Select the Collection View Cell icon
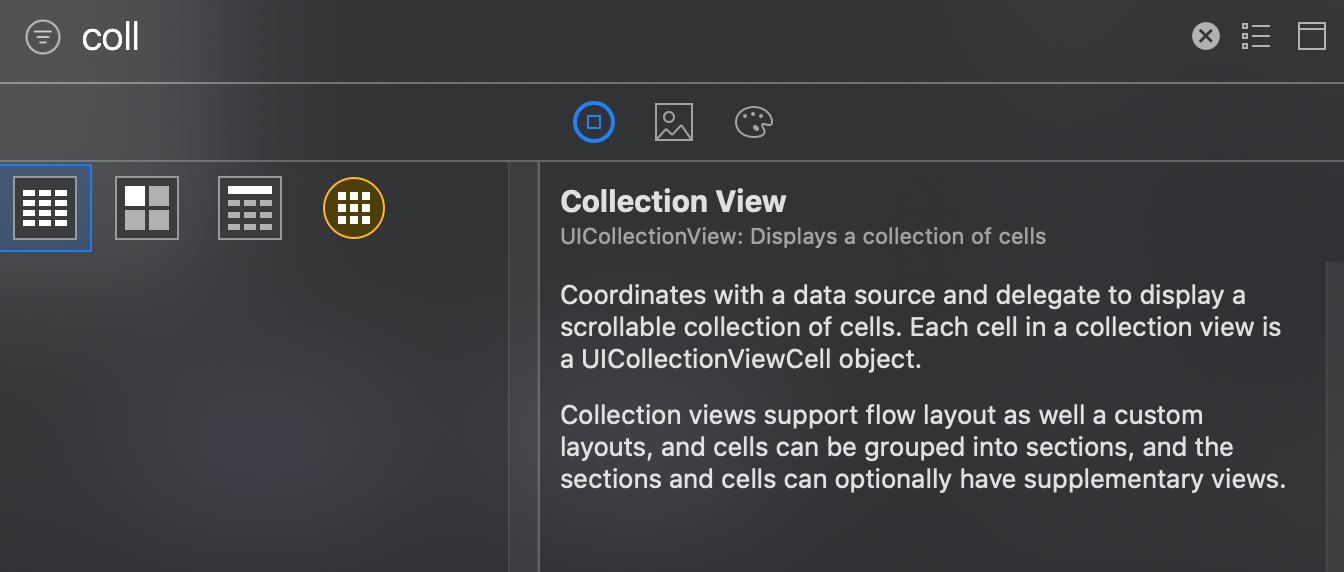Viewport: 1344px width, 572px height. coord(147,208)
